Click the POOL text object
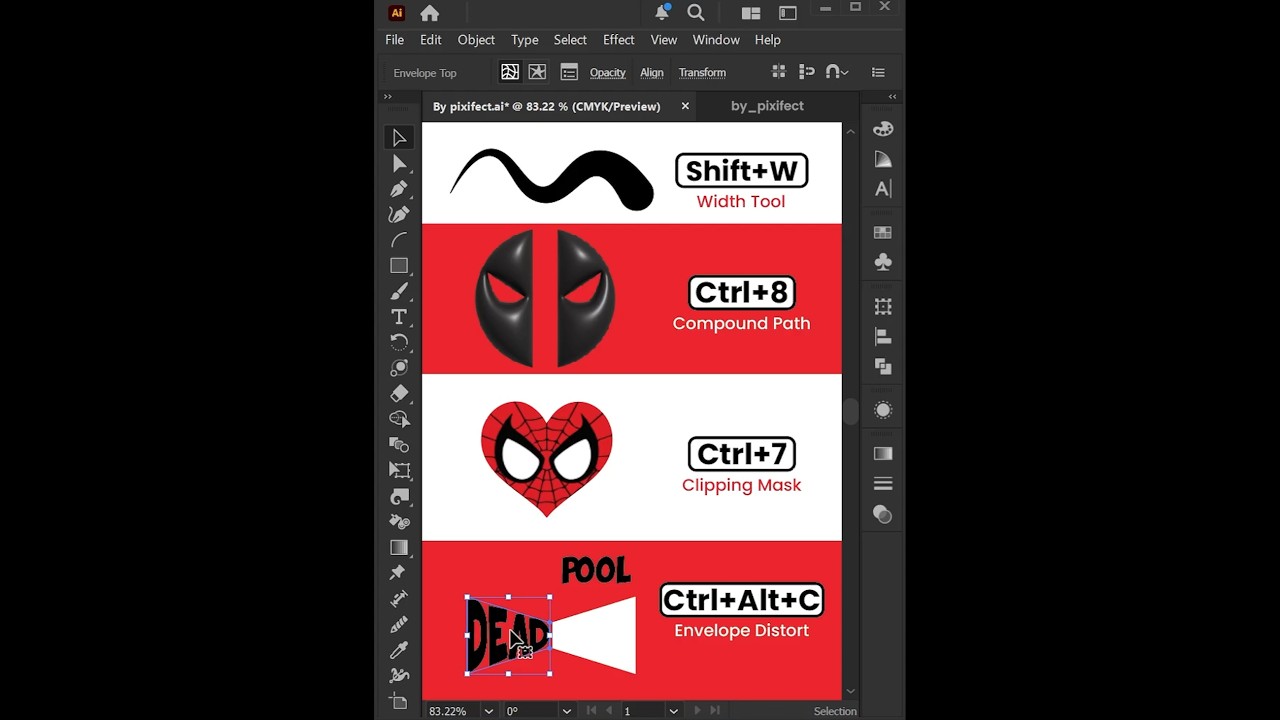This screenshot has height=720, width=1280. point(596,570)
